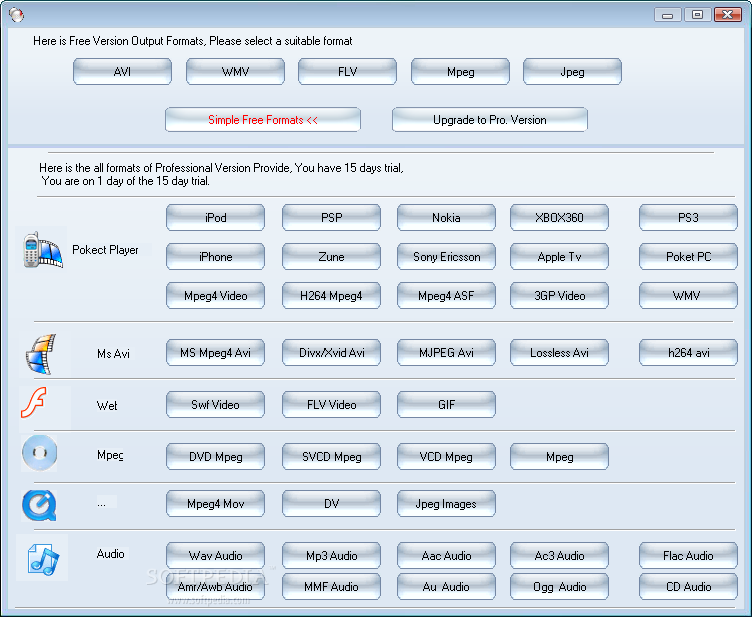Choose Amr/Awb Audio format
The image size is (752, 617).
point(215,587)
